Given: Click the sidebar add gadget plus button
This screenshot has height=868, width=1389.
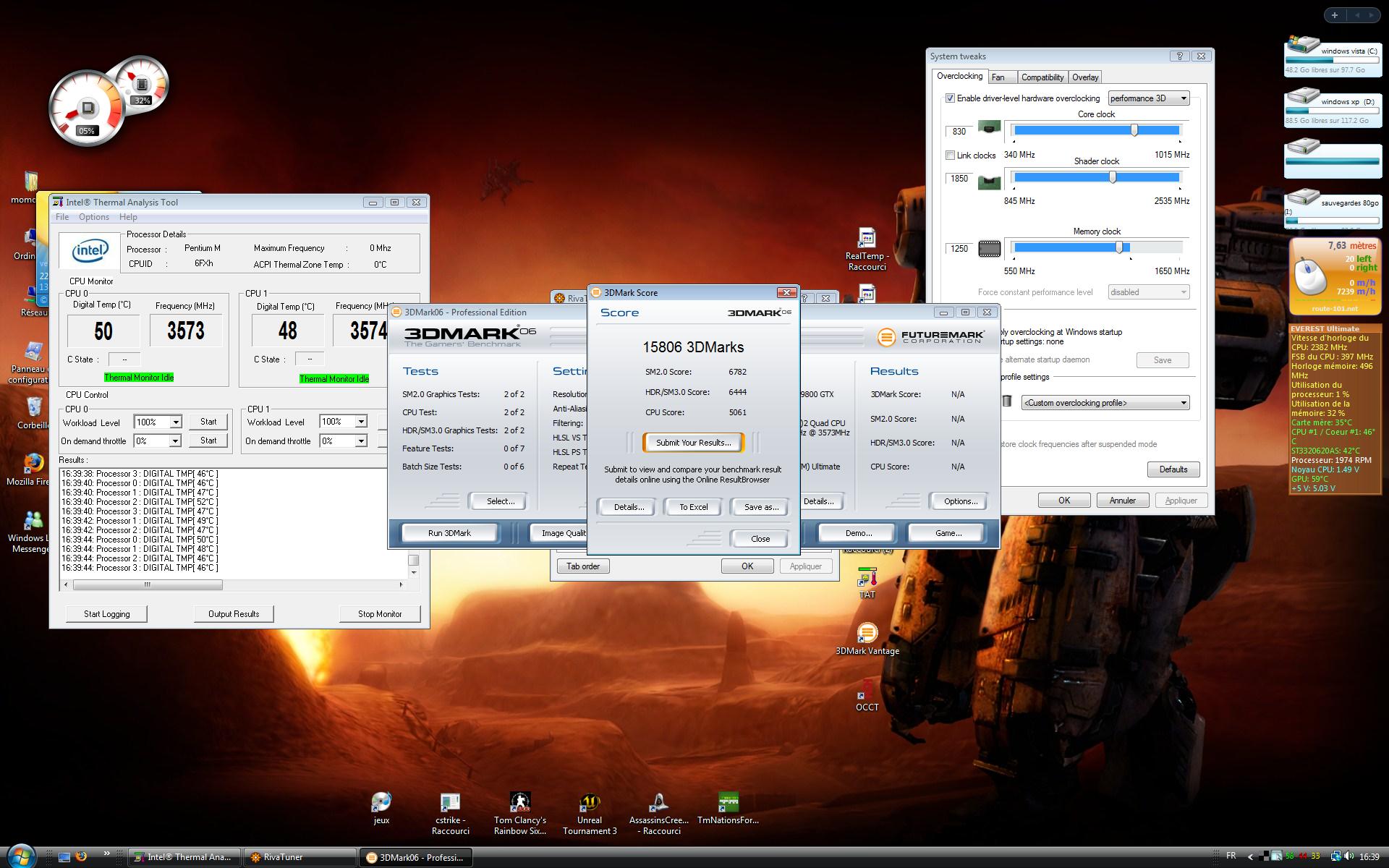Looking at the screenshot, I should coord(1335,14).
